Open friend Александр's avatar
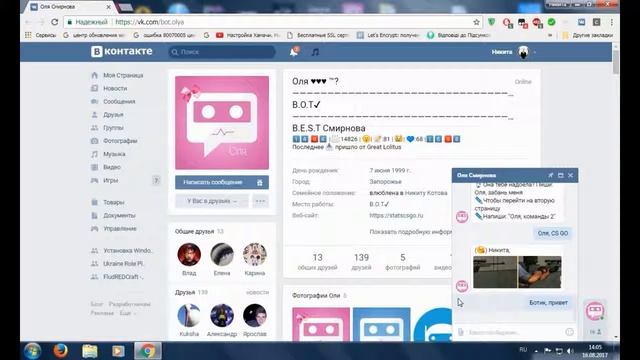This screenshot has height=360, width=640. click(222, 315)
